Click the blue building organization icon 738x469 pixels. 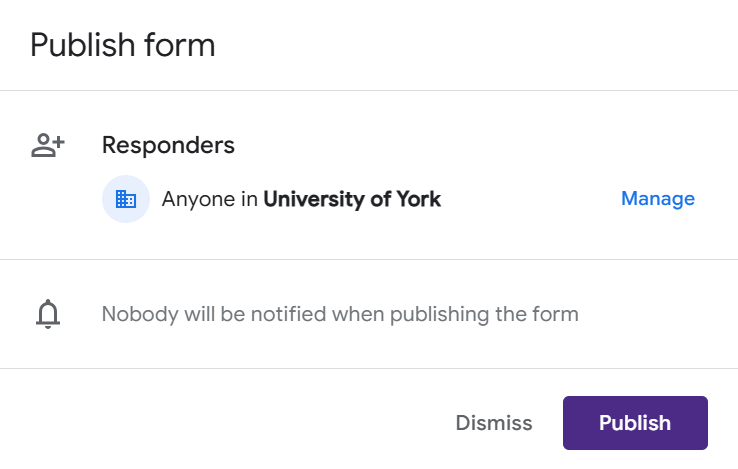coord(126,199)
